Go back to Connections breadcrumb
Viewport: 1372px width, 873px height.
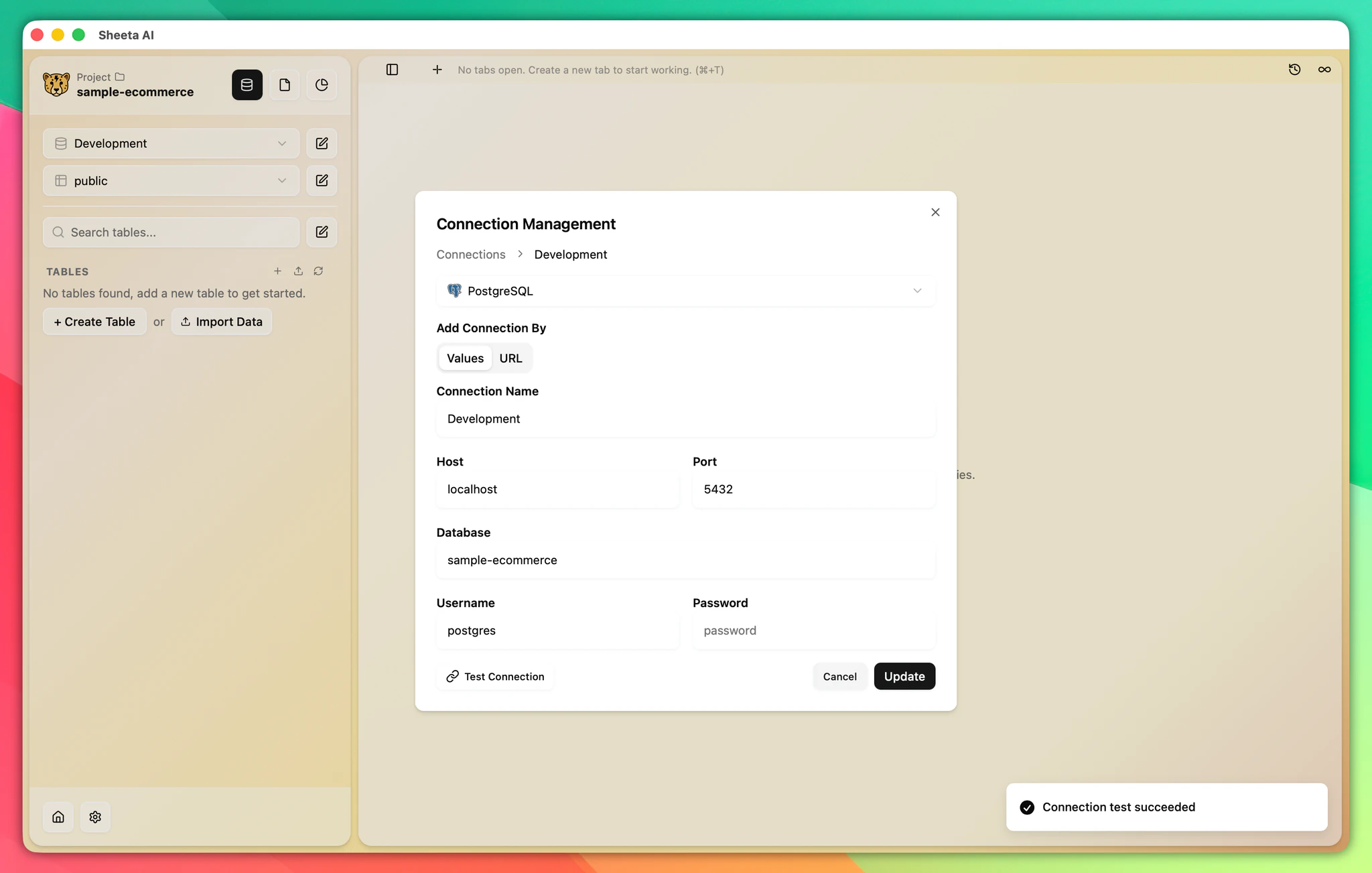tap(471, 255)
